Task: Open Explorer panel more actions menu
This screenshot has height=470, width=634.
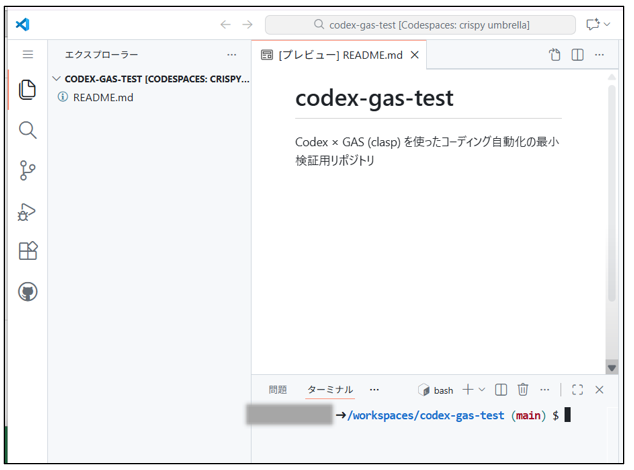Action: (232, 55)
